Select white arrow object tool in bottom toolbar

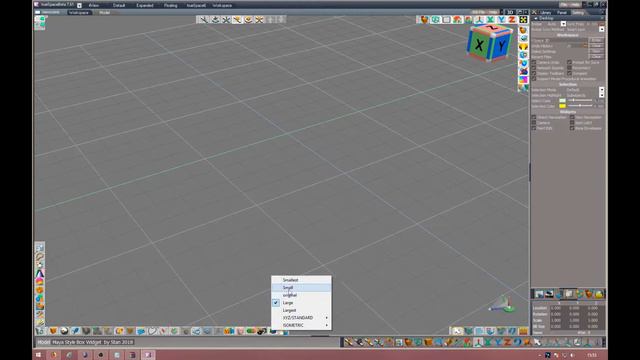[x=538, y=342]
